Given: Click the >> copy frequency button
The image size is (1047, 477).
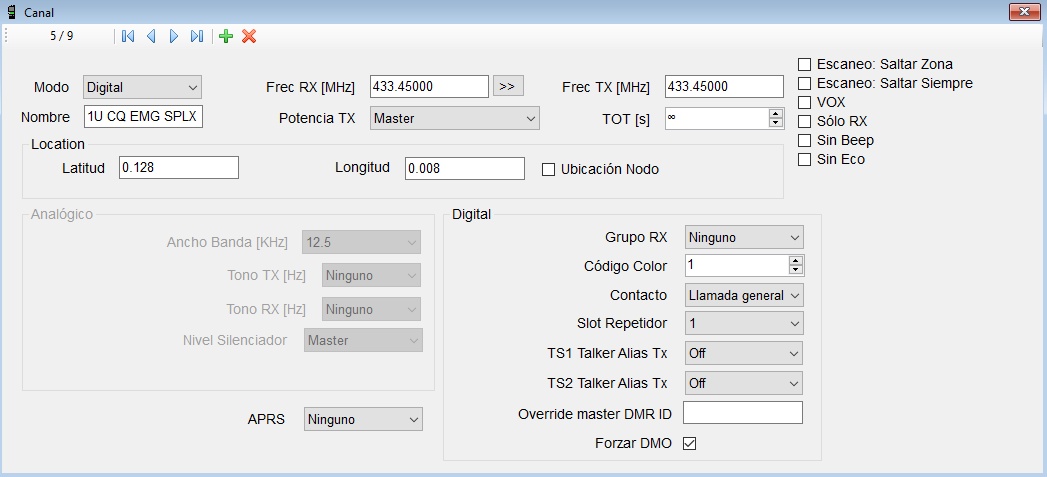Looking at the screenshot, I should [507, 86].
